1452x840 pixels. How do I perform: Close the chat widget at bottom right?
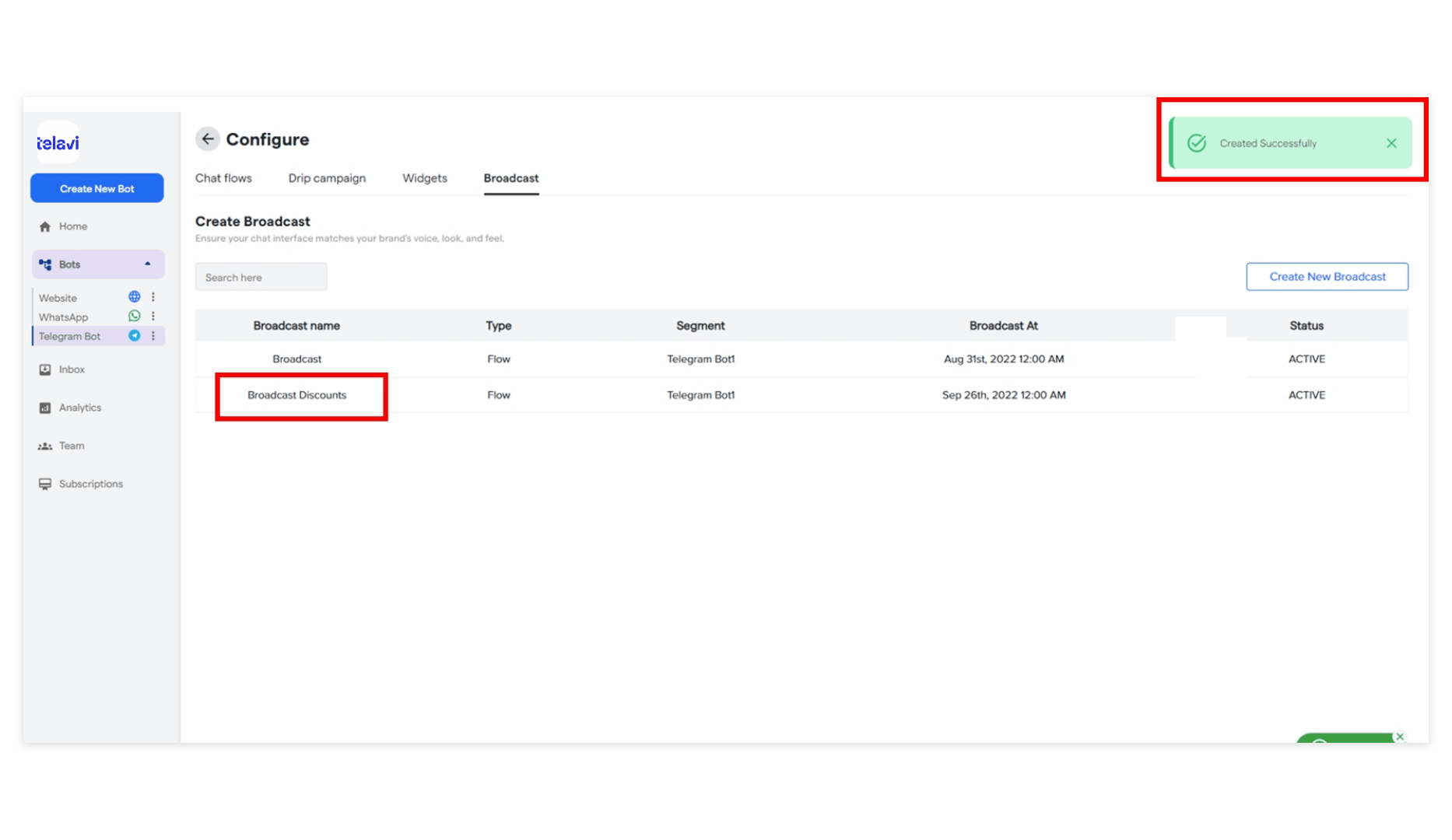point(1400,737)
